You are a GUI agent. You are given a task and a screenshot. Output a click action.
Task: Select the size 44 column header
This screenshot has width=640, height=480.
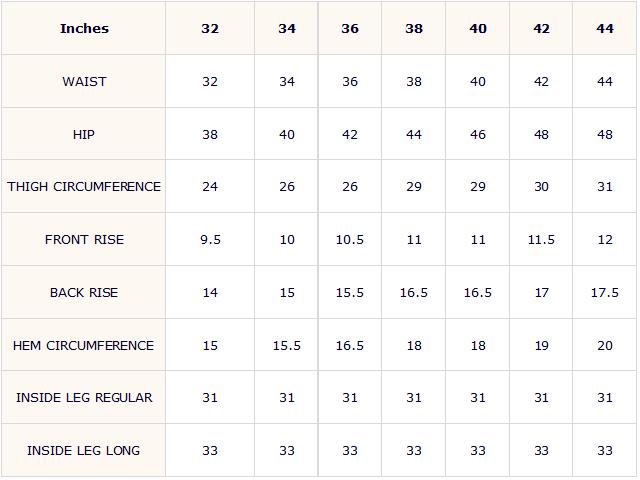605,29
